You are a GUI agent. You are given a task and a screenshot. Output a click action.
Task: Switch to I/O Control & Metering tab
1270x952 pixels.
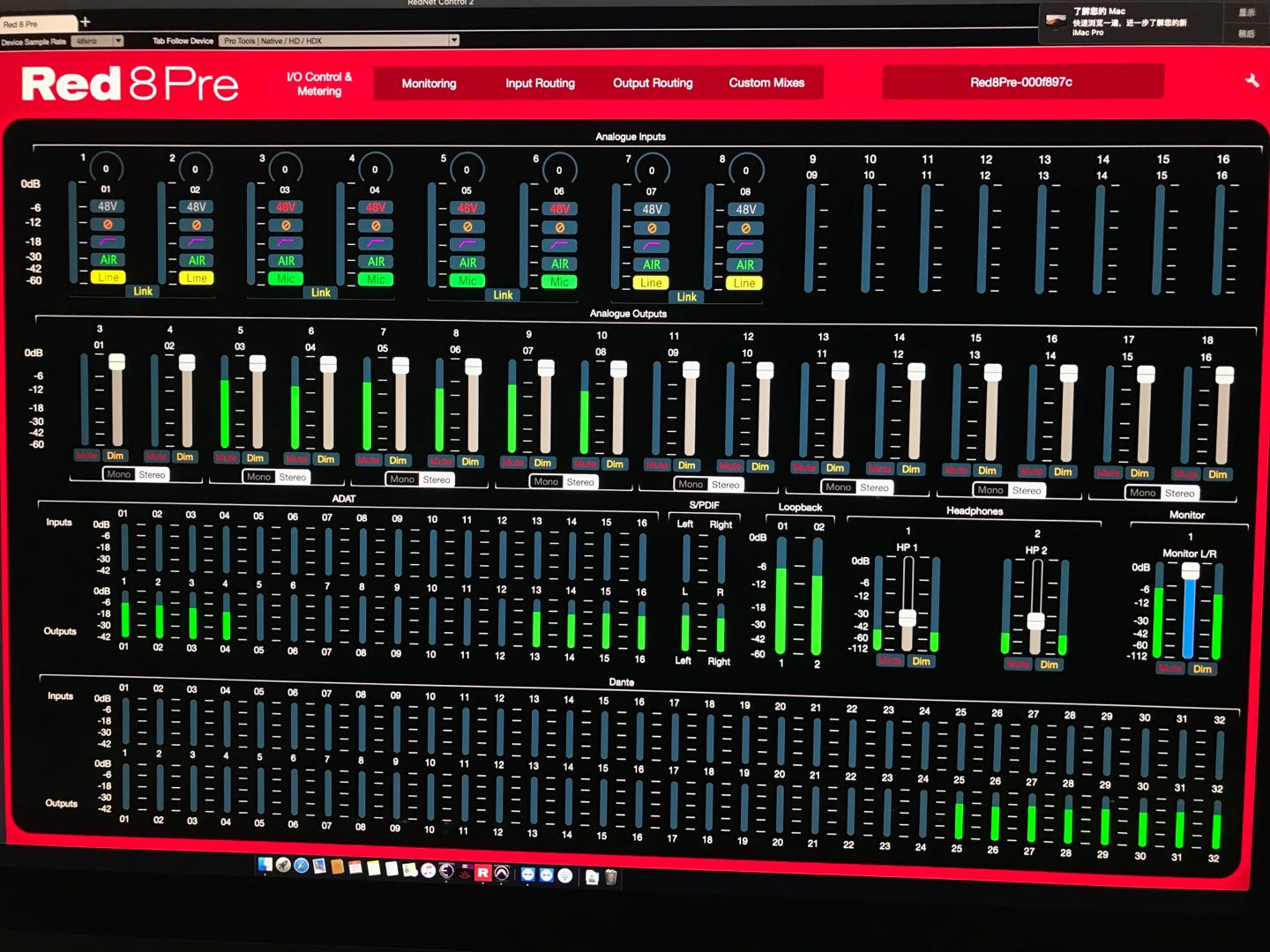pos(319,84)
